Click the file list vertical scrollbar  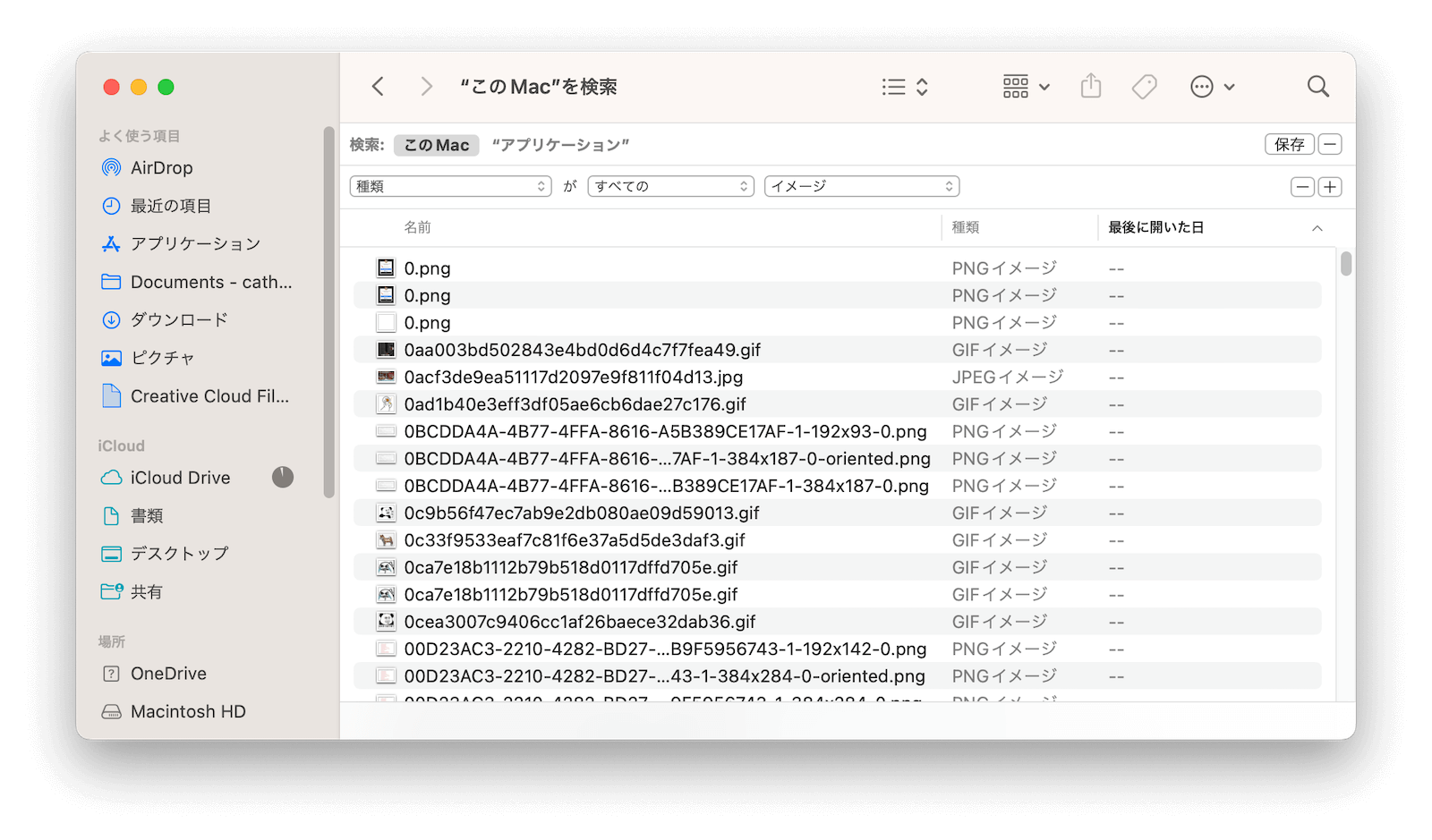(x=1345, y=264)
